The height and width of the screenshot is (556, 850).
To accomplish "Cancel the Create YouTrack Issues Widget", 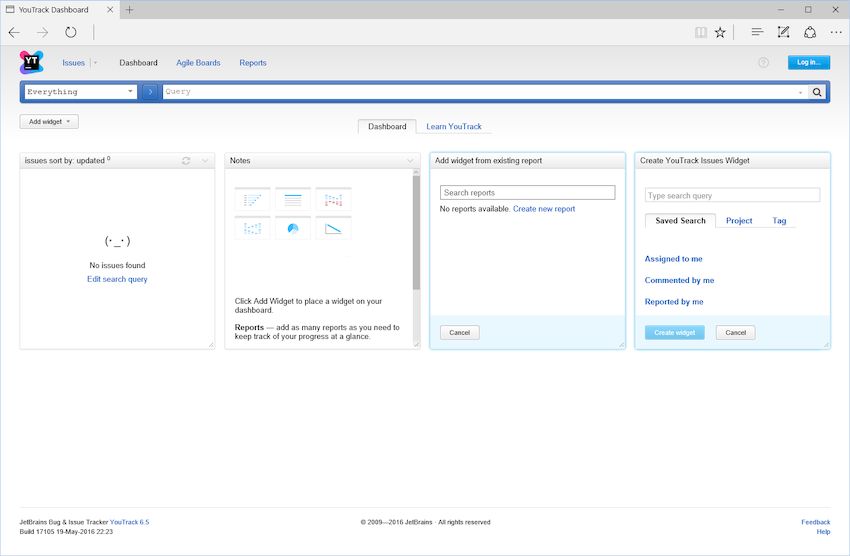I will click(x=736, y=333).
